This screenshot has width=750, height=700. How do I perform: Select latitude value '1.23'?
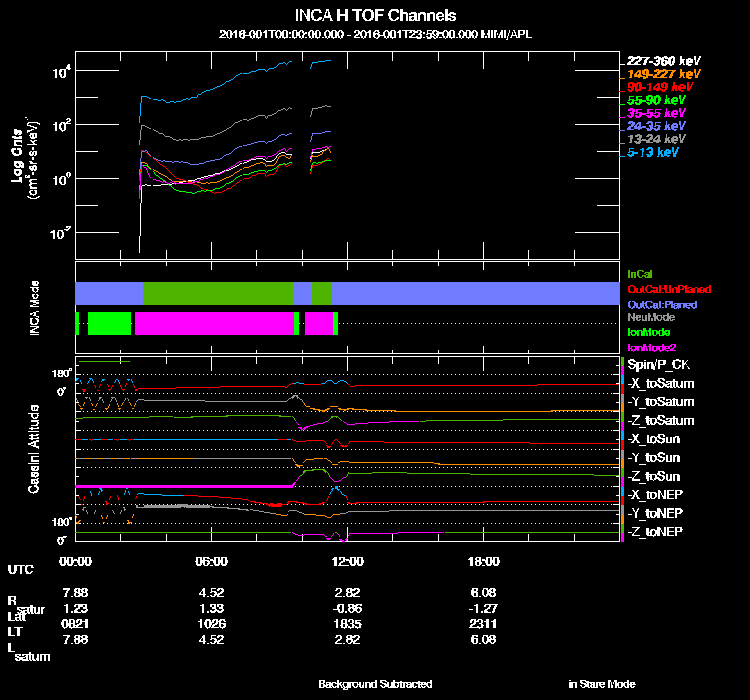pos(75,608)
